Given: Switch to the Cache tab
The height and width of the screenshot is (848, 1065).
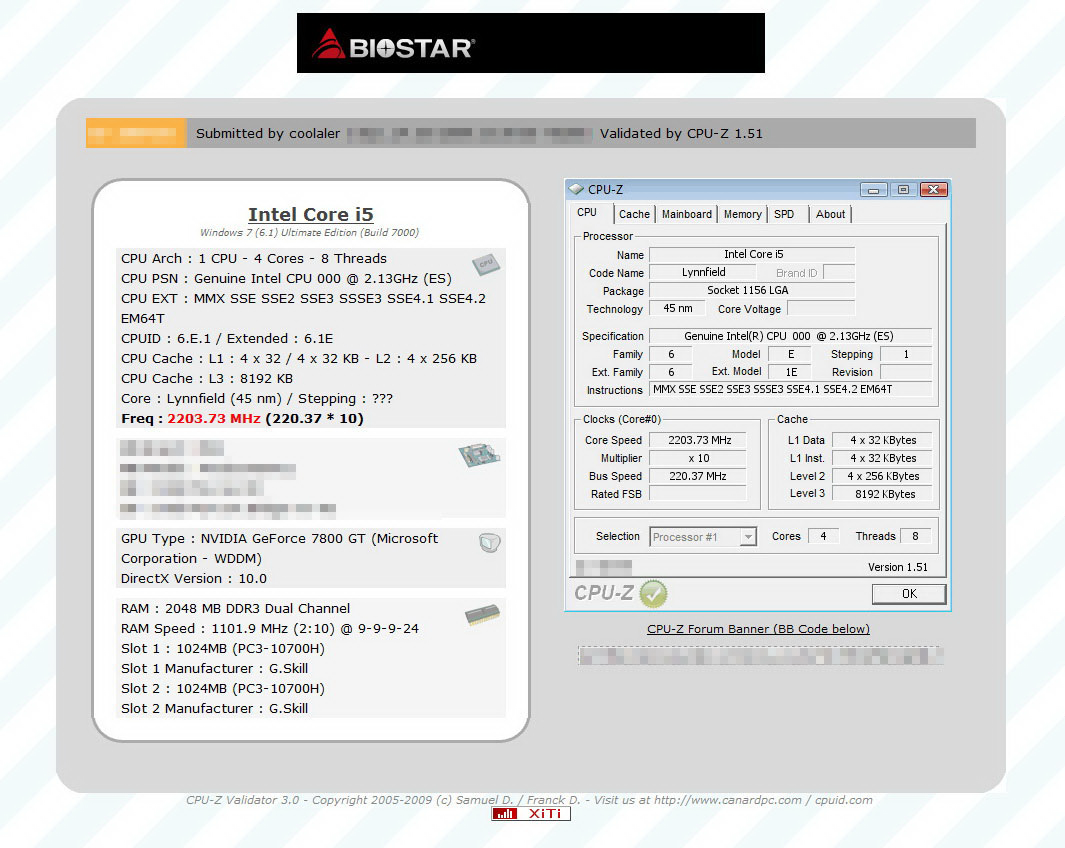Looking at the screenshot, I should point(634,214).
